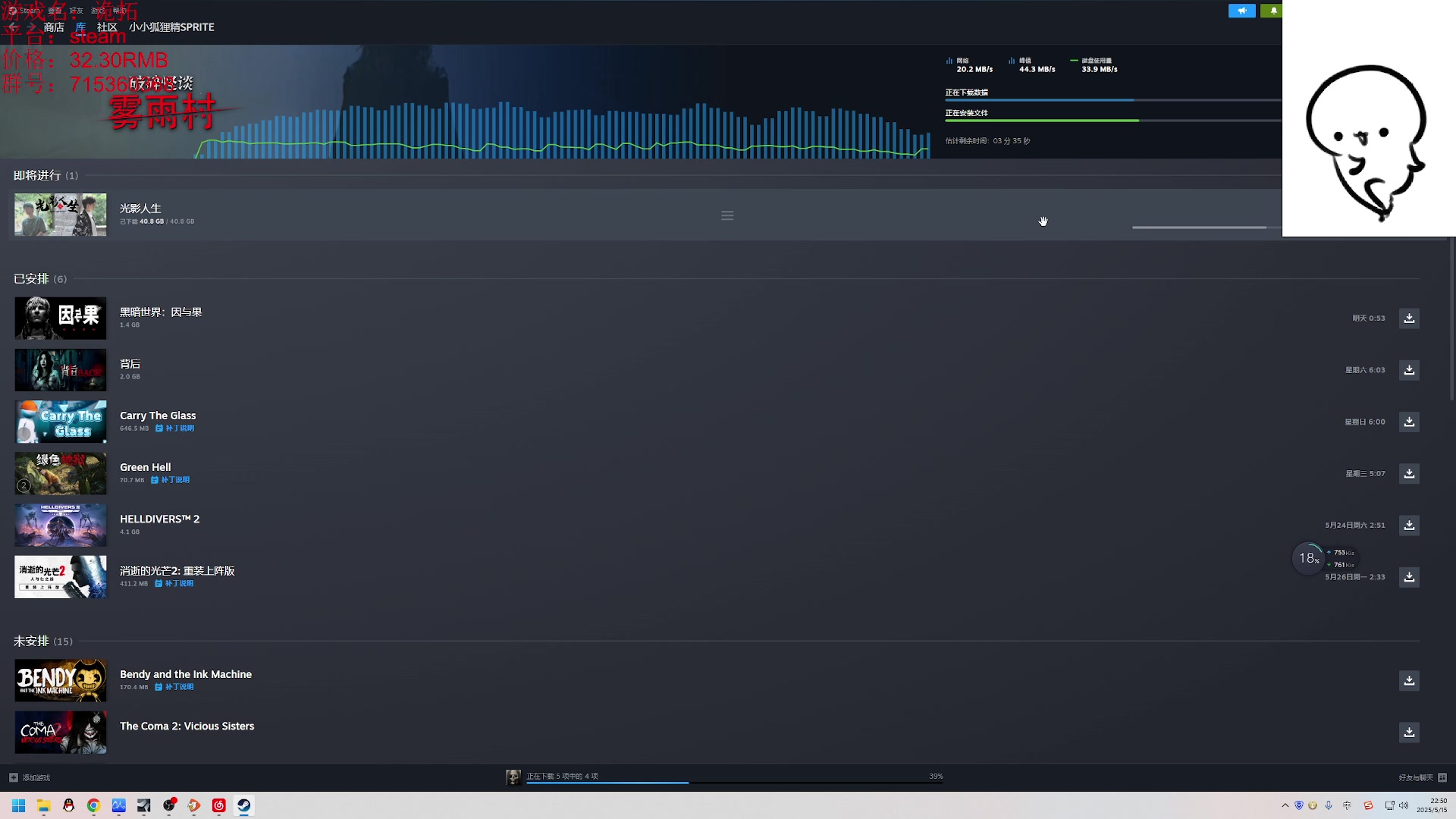
Task: Open 补丁说明 for Bendy and the Ink Machine
Action: [x=174, y=687]
